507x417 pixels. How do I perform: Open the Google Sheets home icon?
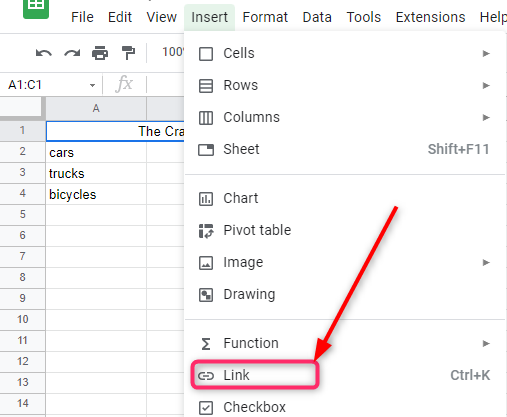pos(36,7)
